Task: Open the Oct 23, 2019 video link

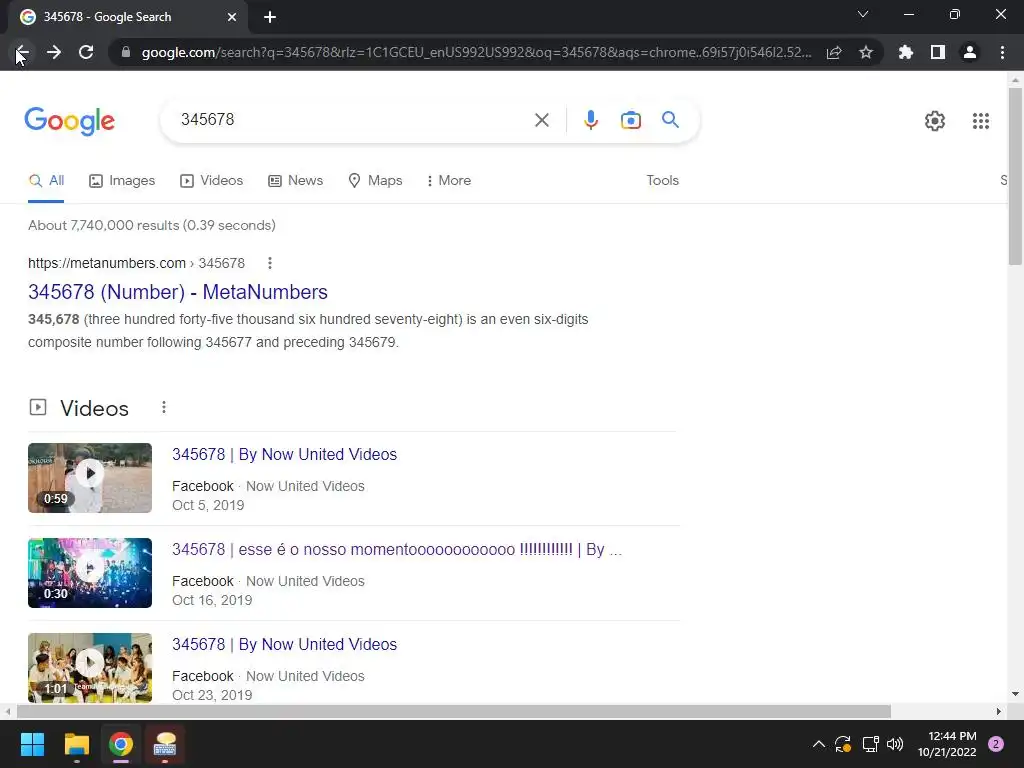Action: 284,645
